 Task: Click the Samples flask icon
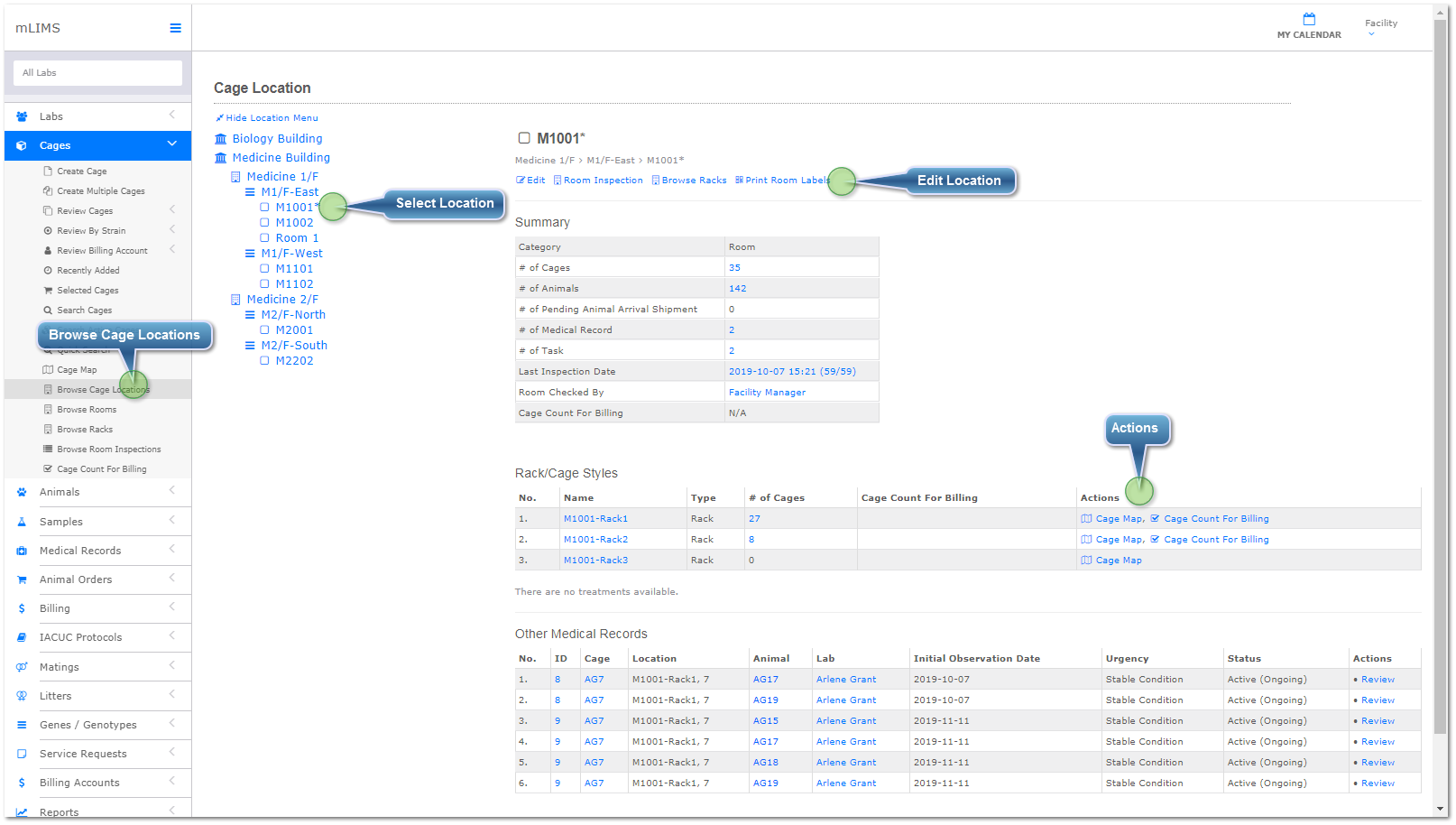pos(22,522)
